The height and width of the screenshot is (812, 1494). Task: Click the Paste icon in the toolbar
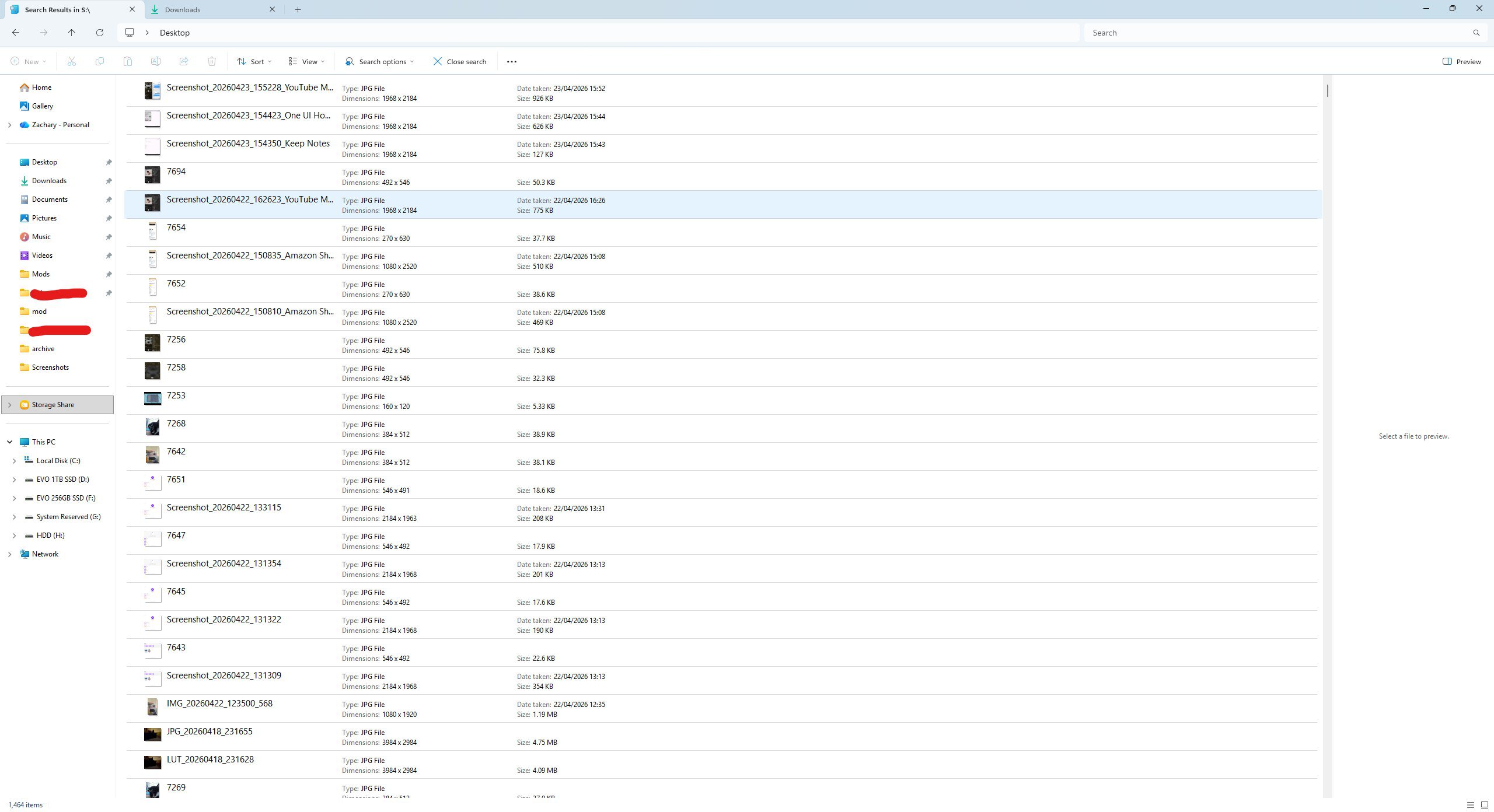coord(128,61)
